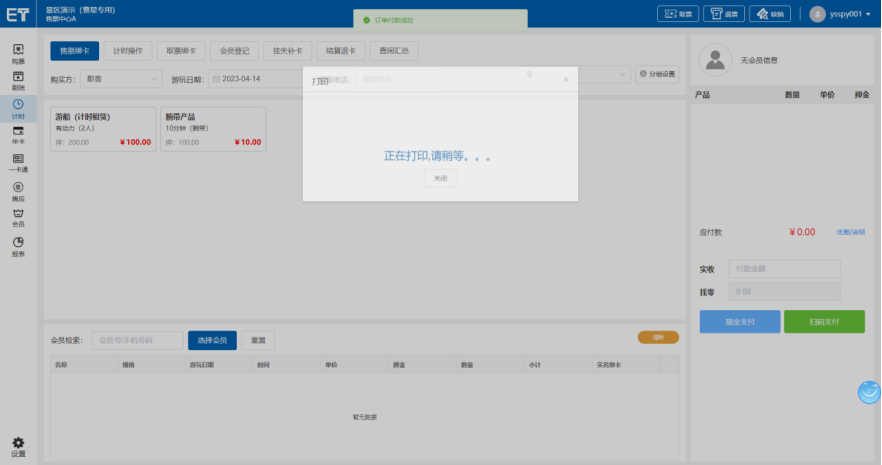The width and height of the screenshot is (882, 465).
Task: Click the 会员检索 search input field
Action: [x=138, y=340]
